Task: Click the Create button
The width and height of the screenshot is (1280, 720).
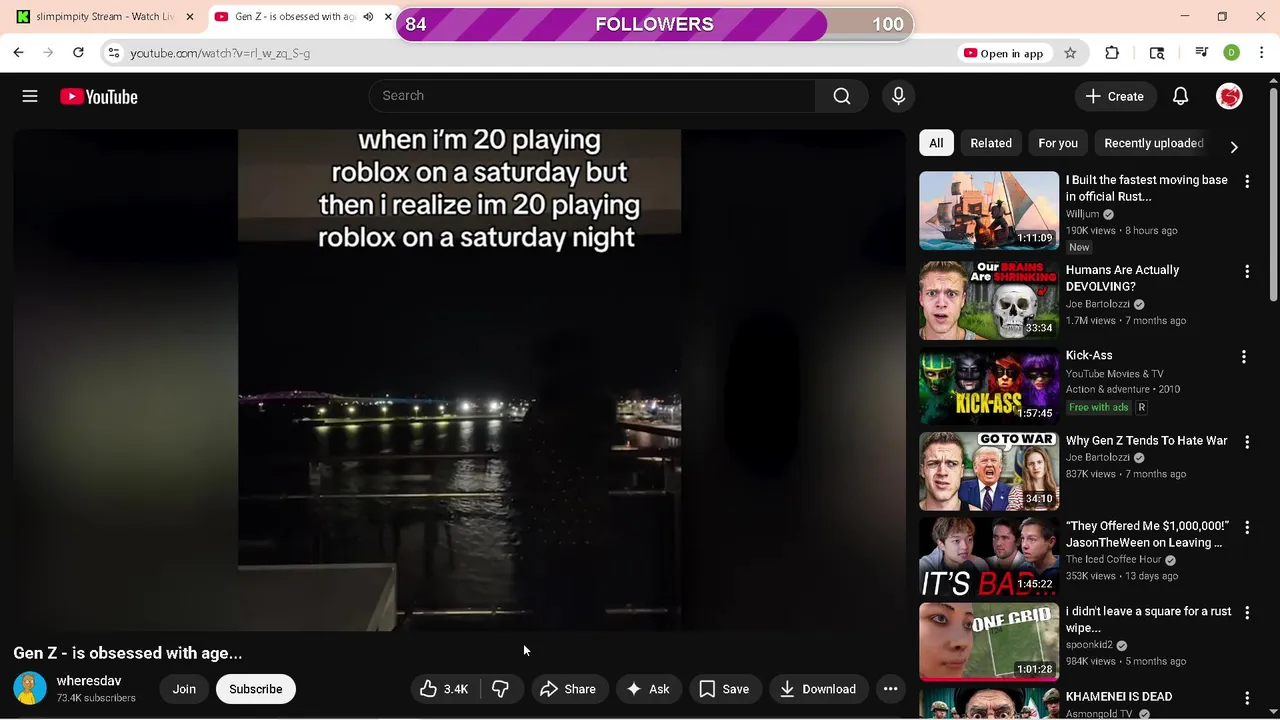Action: pyautogui.click(x=1115, y=96)
